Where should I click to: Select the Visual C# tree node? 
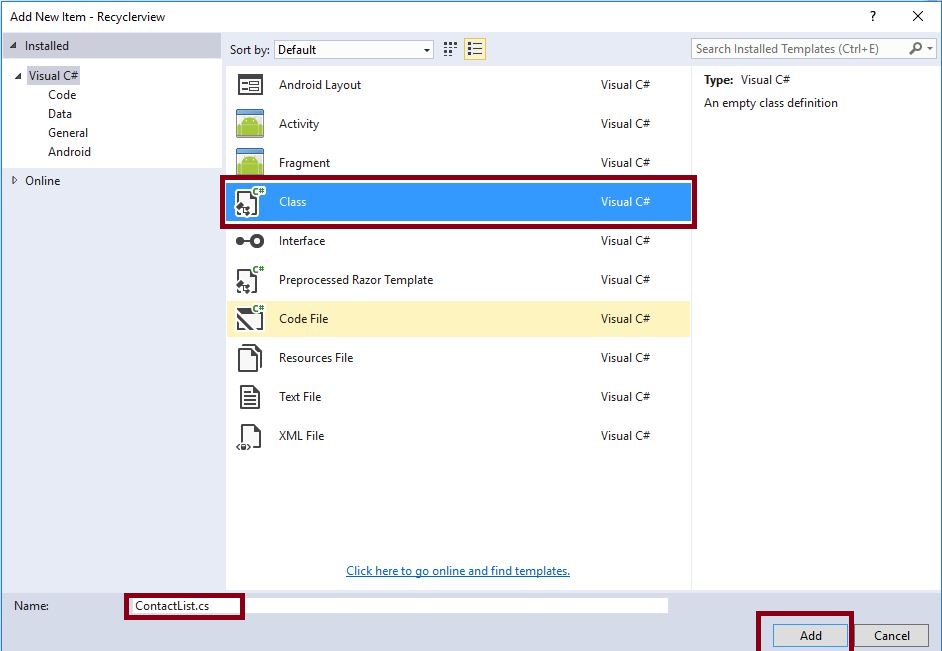pos(53,76)
